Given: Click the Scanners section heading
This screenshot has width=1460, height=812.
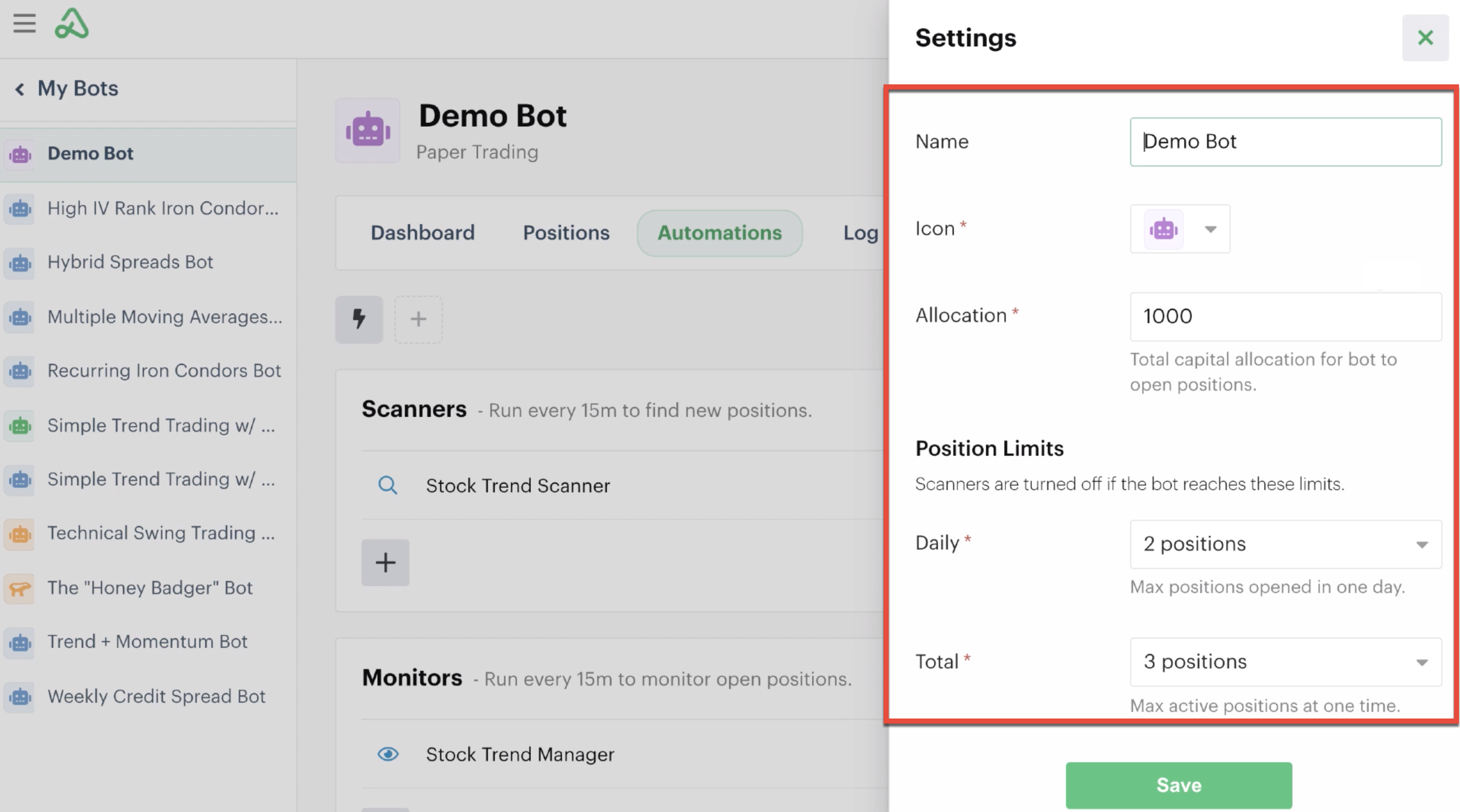Looking at the screenshot, I should coord(414,409).
